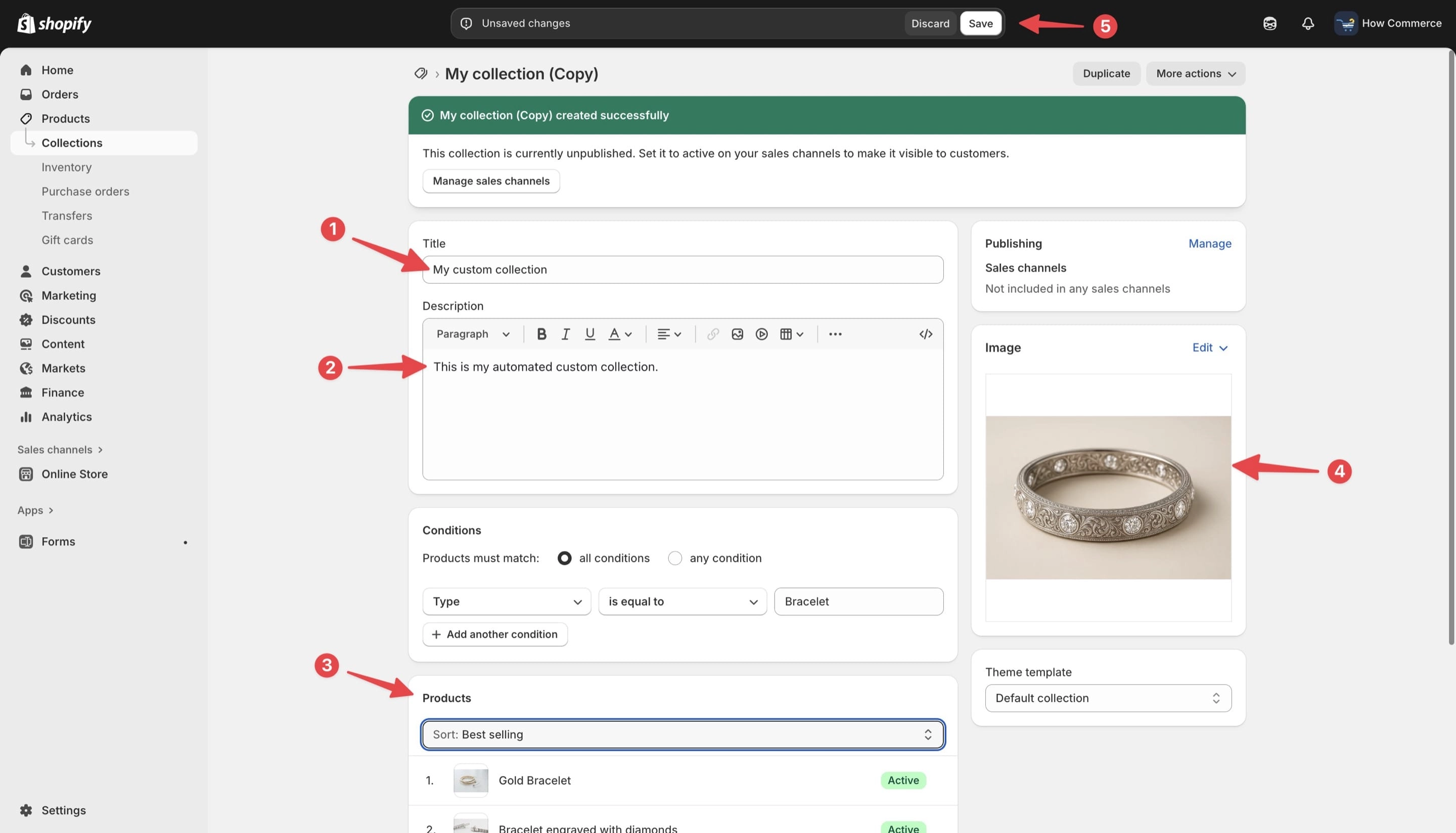Open the Theme template Default collection dropdown

(x=1108, y=698)
